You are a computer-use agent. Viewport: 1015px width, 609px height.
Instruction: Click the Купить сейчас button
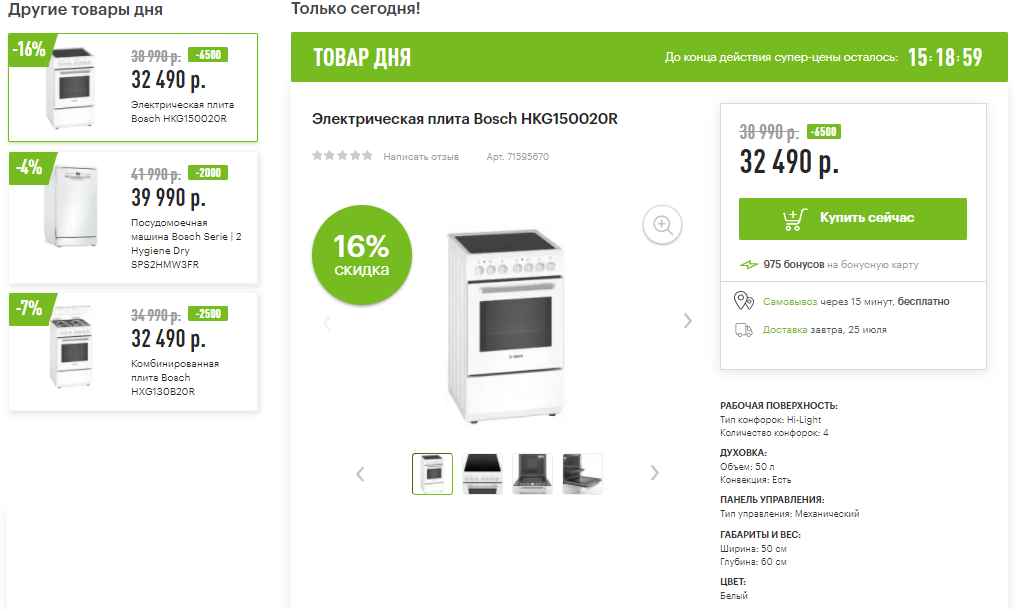[853, 219]
